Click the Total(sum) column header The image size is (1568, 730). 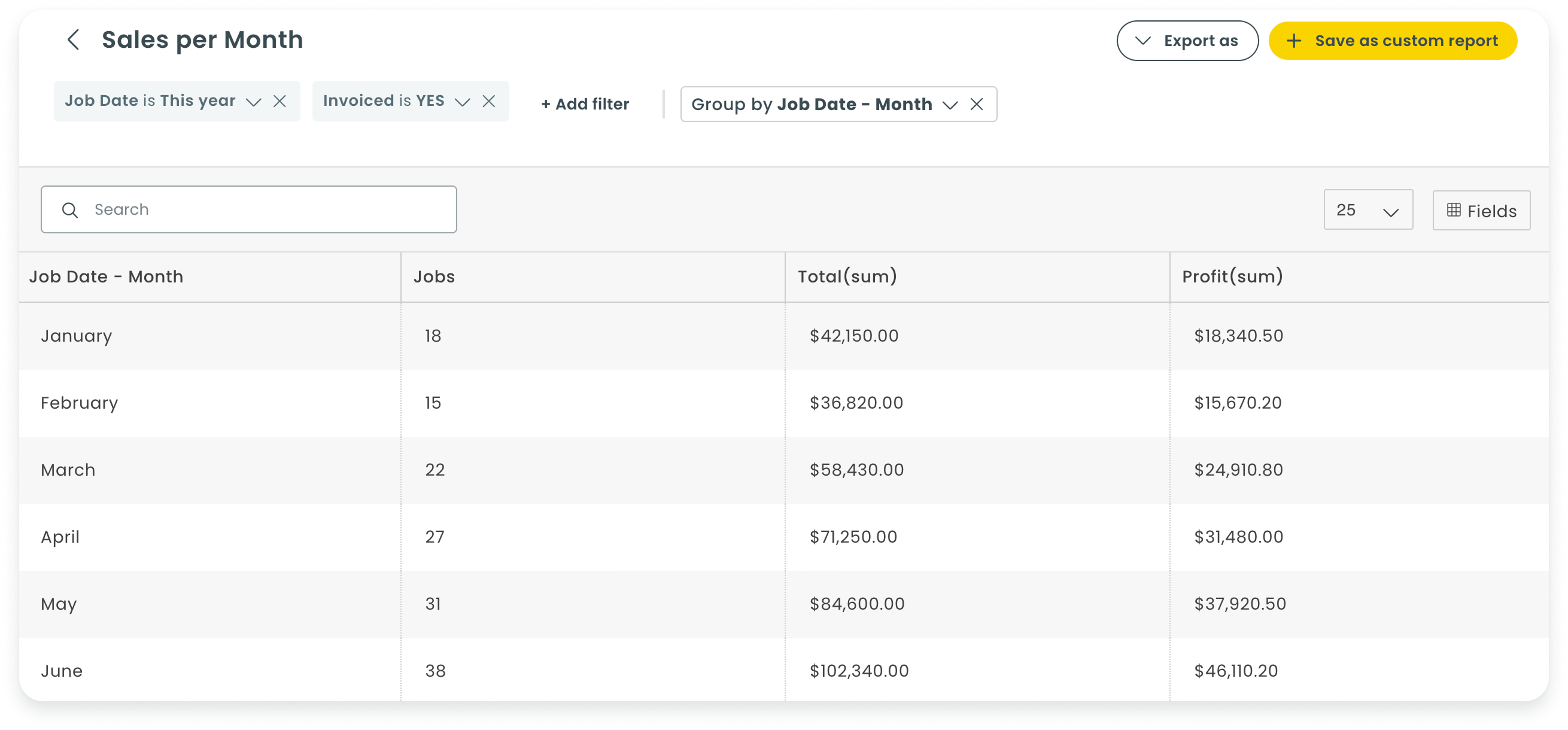pos(847,277)
